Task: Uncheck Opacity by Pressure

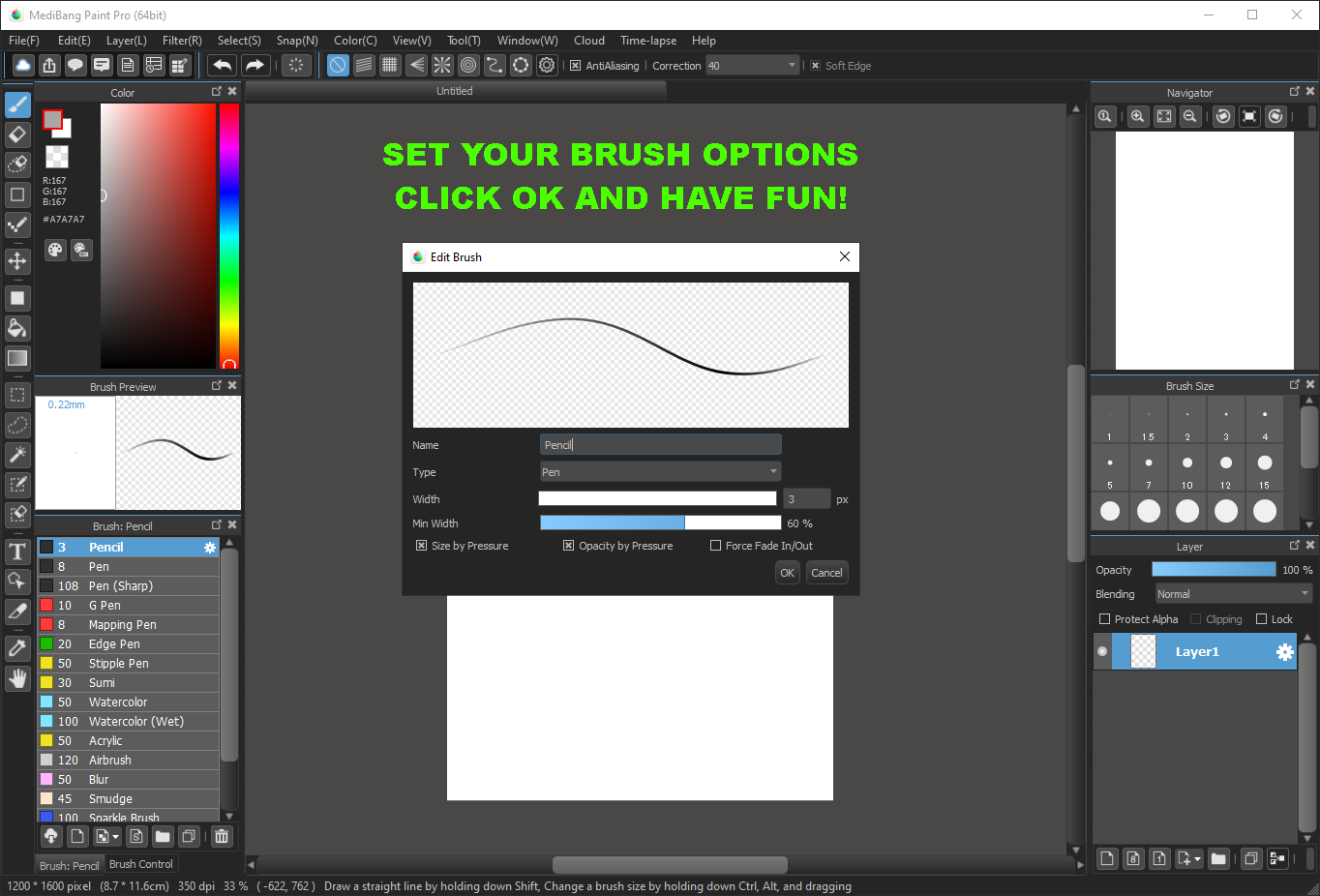Action: click(569, 546)
